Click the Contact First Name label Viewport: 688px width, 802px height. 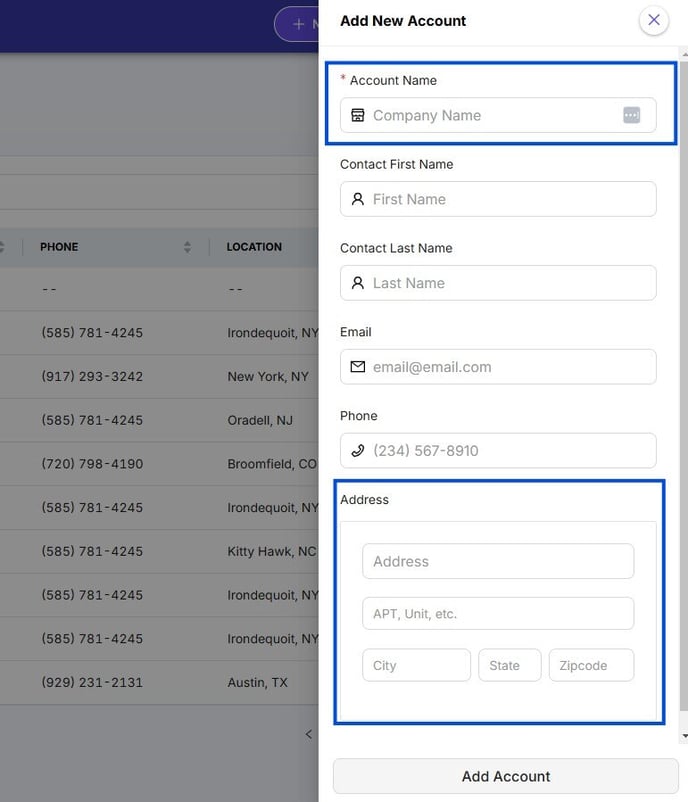click(x=396, y=164)
